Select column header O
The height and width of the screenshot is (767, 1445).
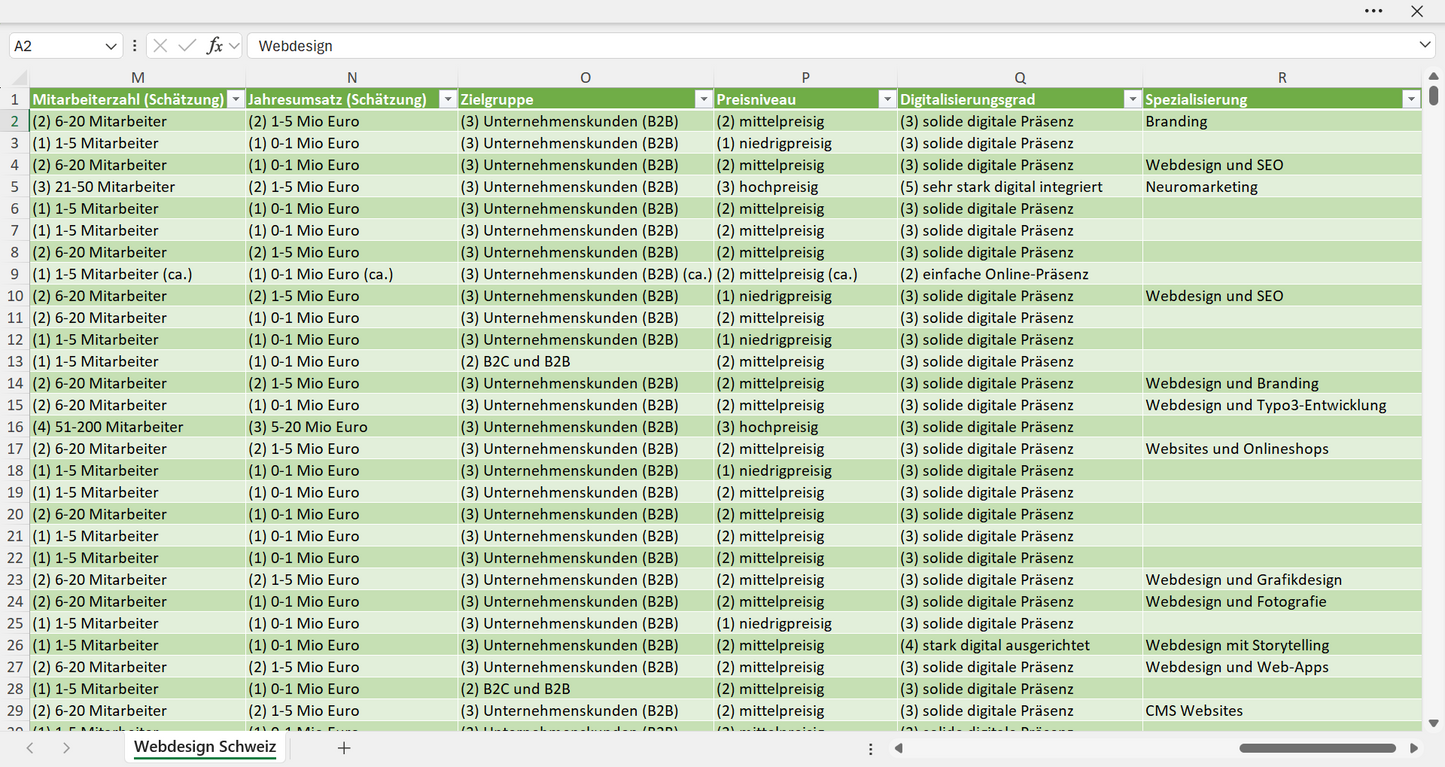(x=585, y=78)
